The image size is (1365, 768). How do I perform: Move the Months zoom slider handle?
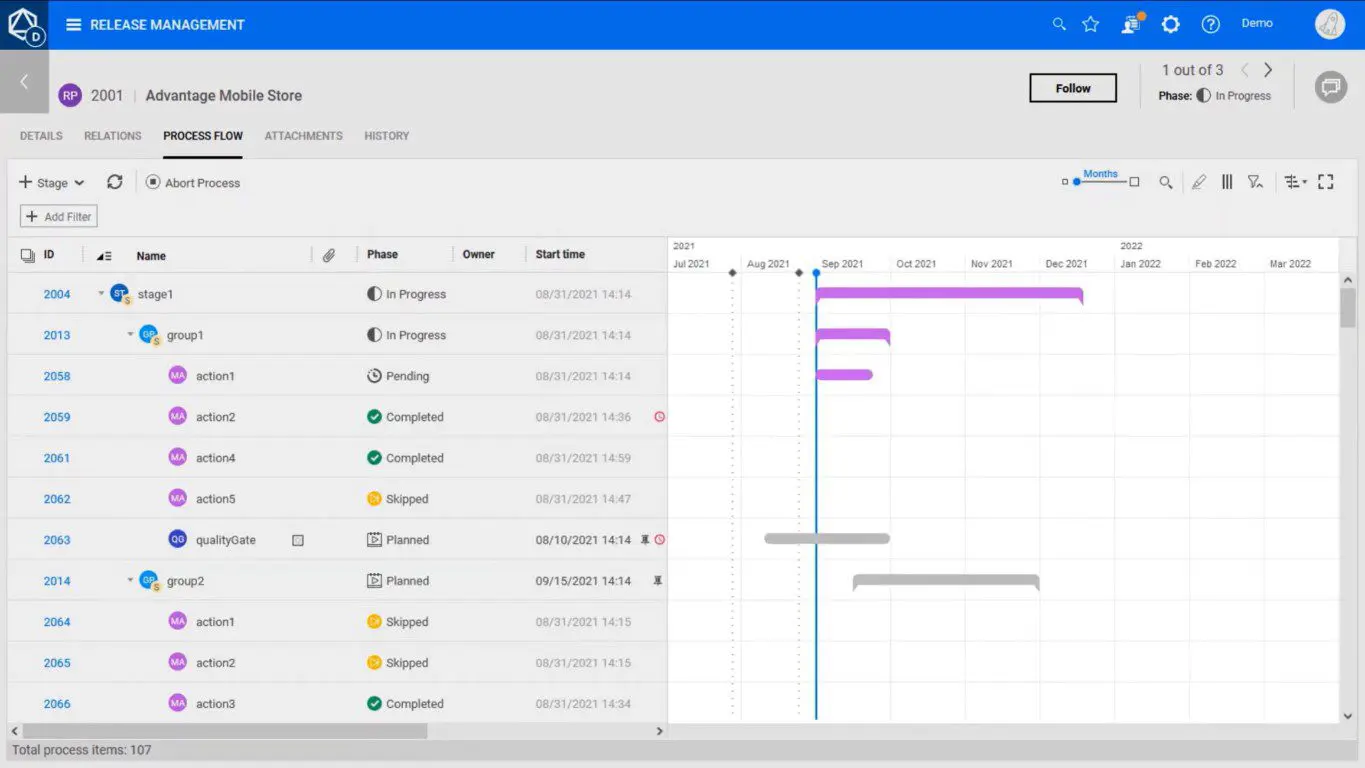tap(1077, 182)
